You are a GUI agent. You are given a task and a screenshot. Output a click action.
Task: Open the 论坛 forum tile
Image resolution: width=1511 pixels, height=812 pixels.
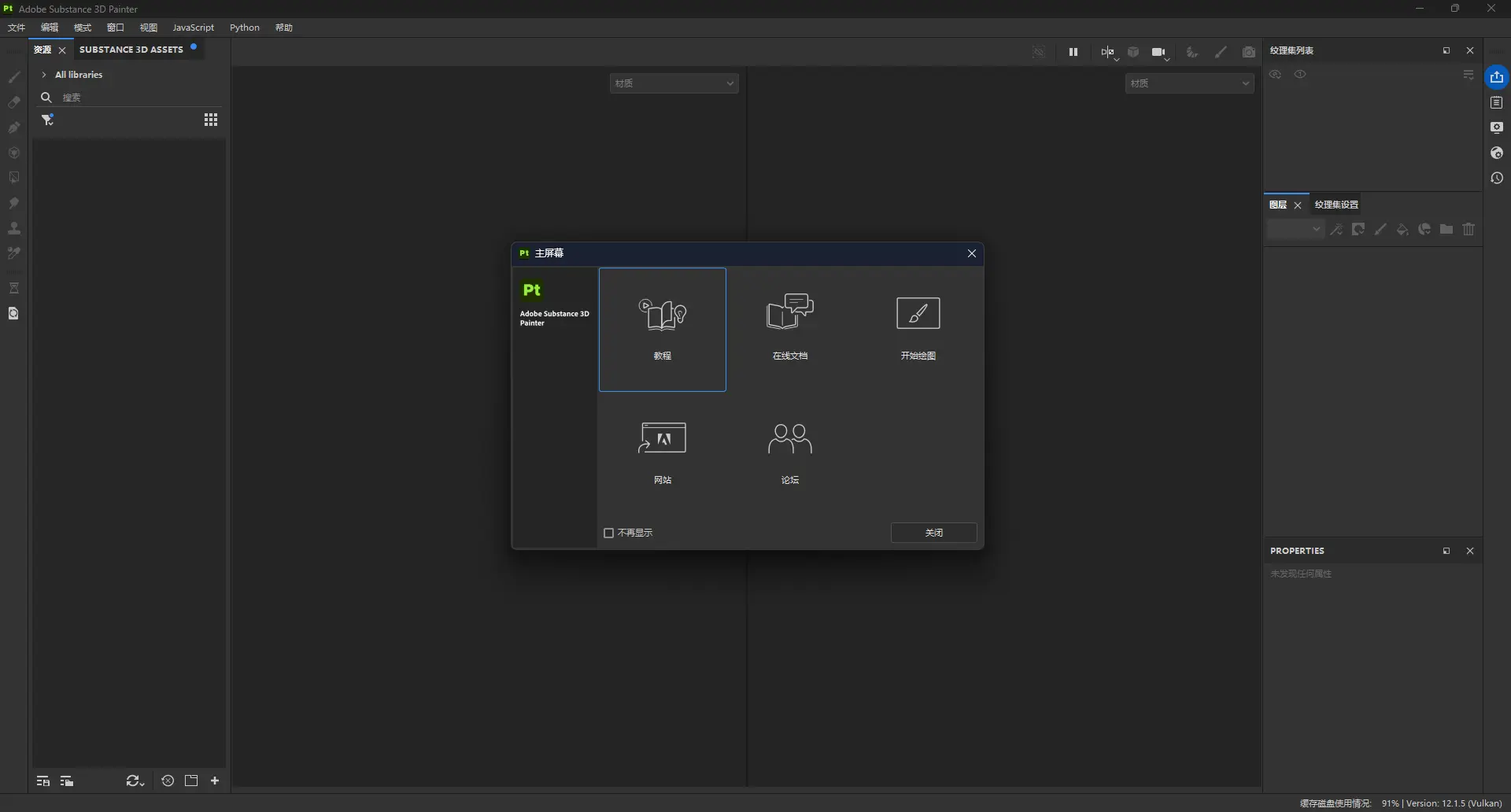pos(789,453)
